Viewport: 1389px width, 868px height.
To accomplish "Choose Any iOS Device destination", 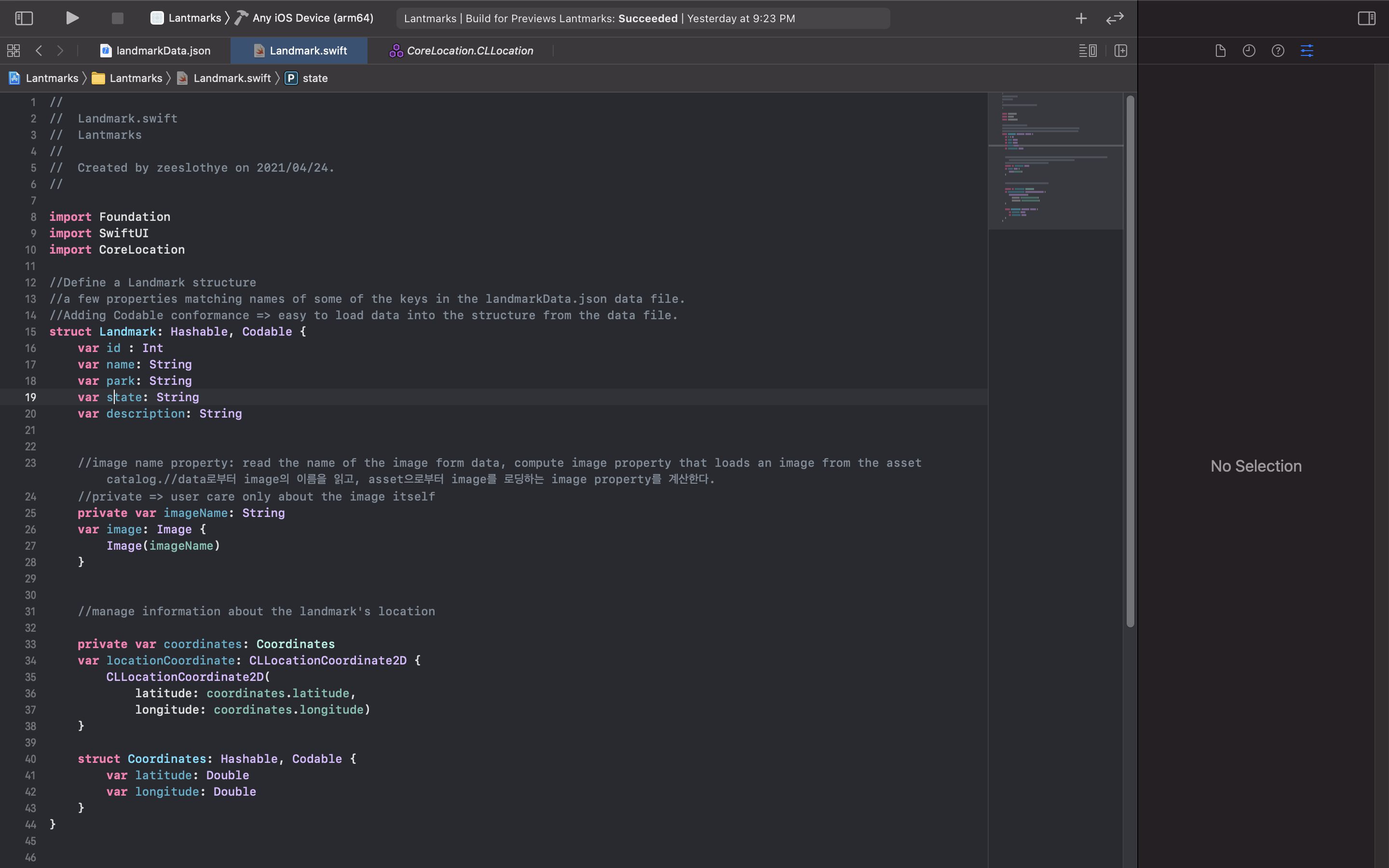I will [312, 18].
